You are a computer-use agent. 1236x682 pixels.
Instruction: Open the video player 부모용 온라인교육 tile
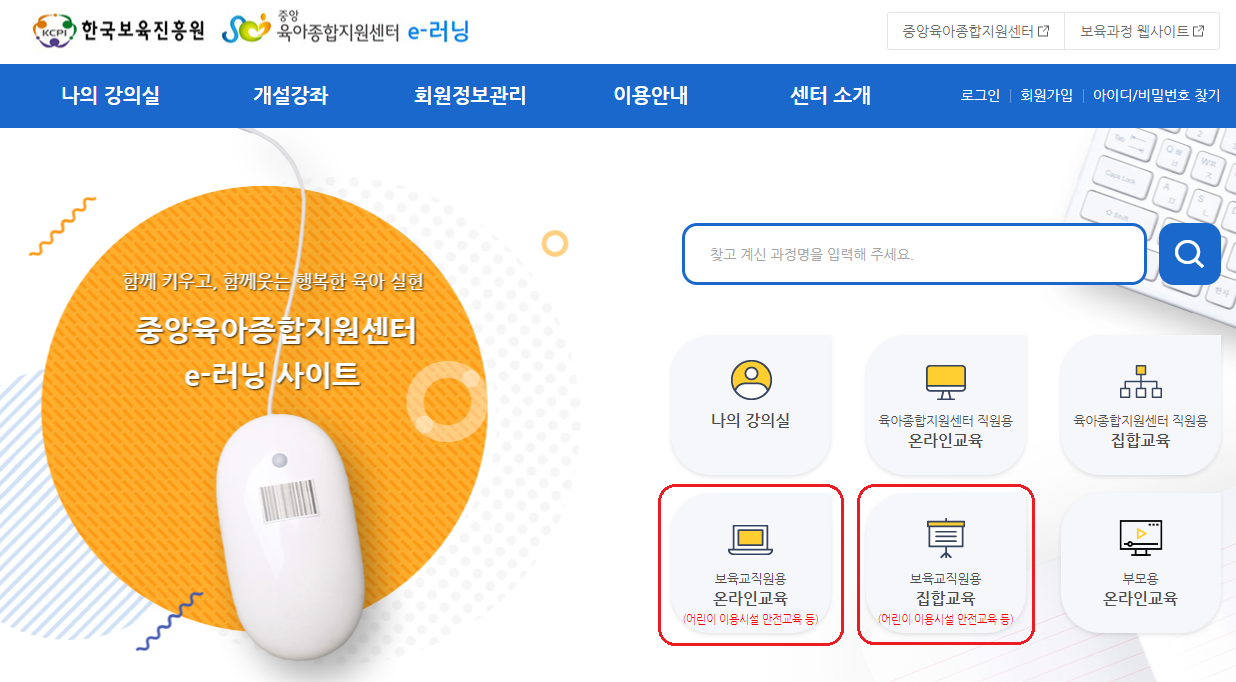(1140, 565)
